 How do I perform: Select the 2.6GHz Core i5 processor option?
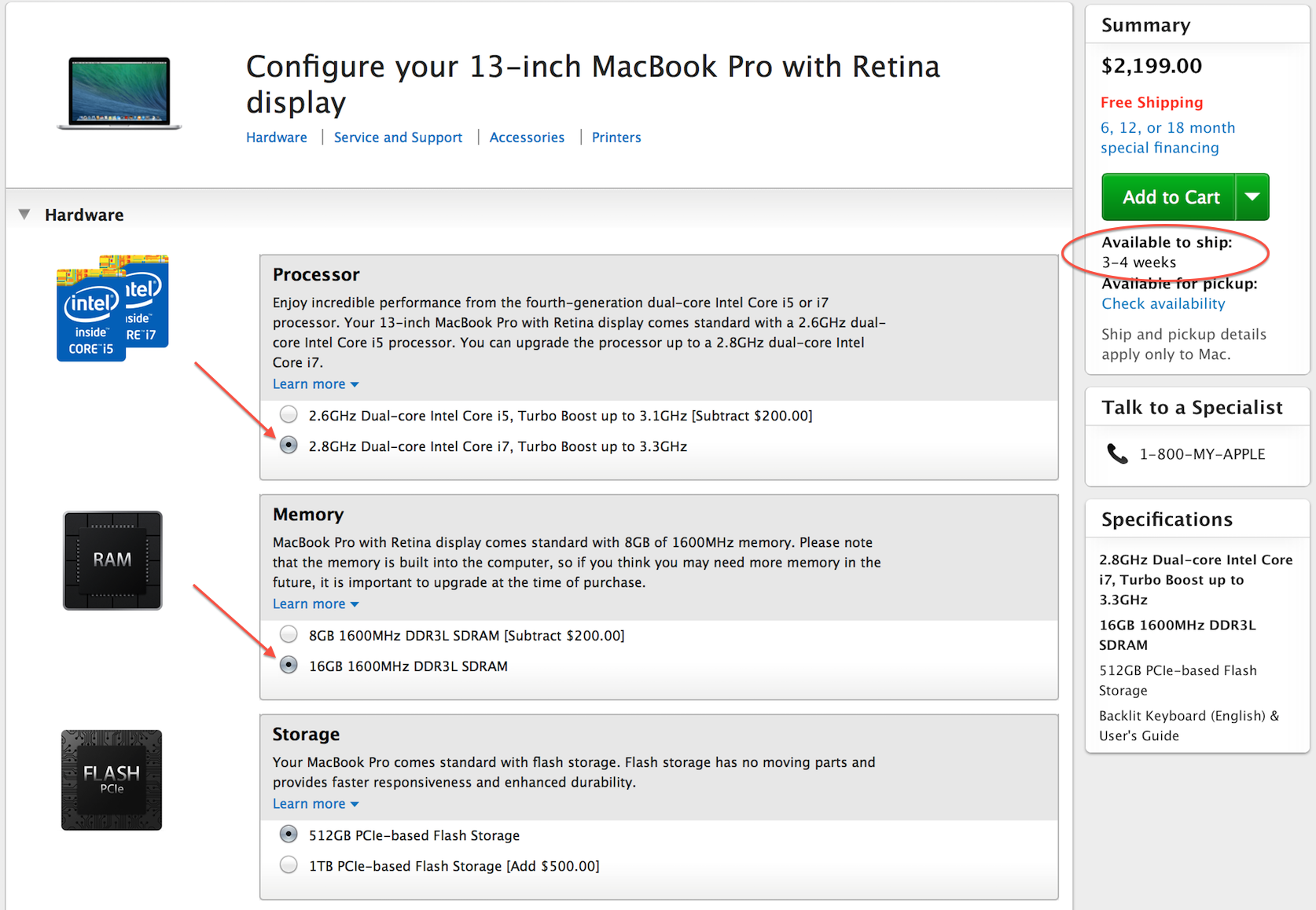pos(289,415)
